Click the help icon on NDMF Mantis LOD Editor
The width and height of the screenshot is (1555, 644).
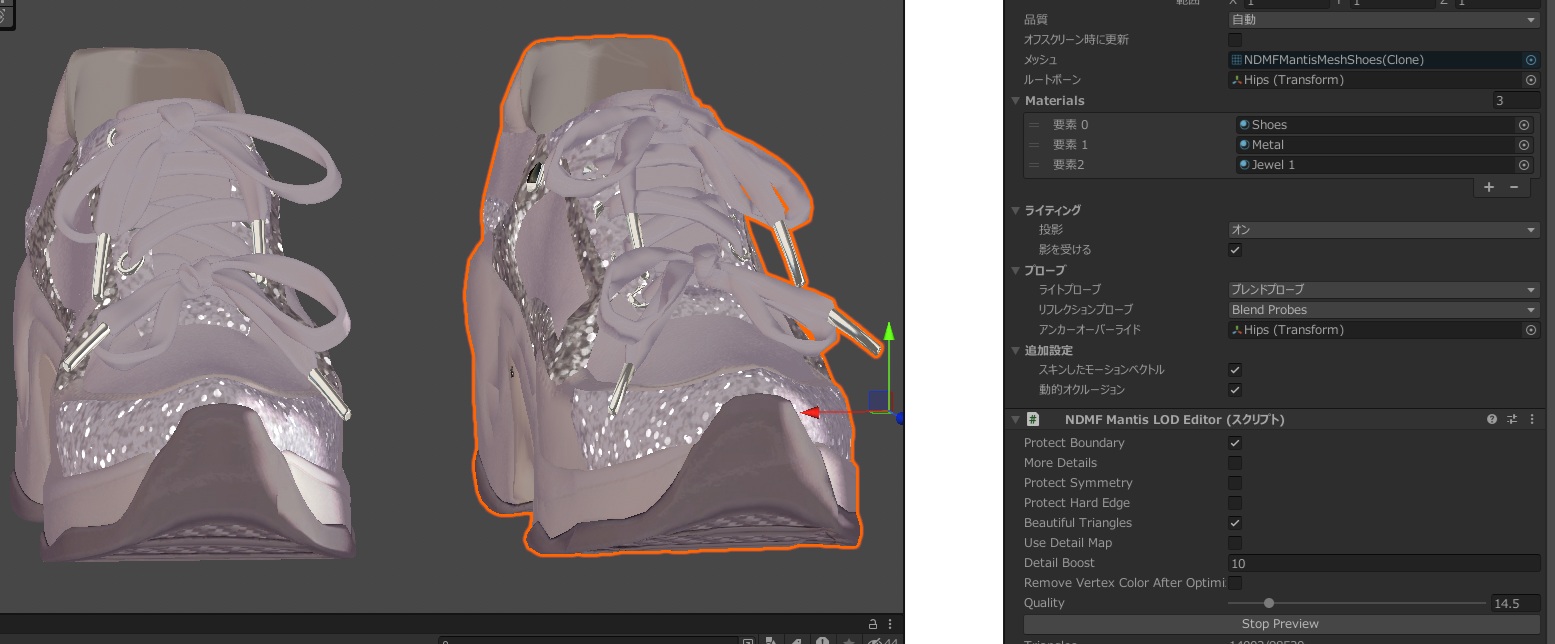1492,420
